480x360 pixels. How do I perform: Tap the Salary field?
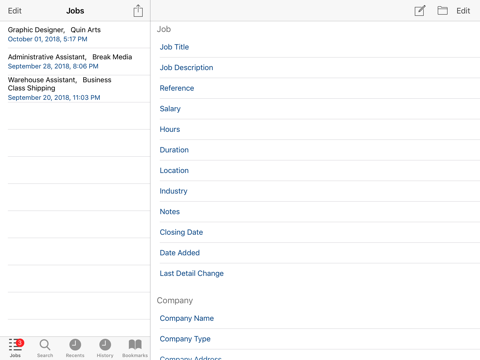[x=320, y=109]
